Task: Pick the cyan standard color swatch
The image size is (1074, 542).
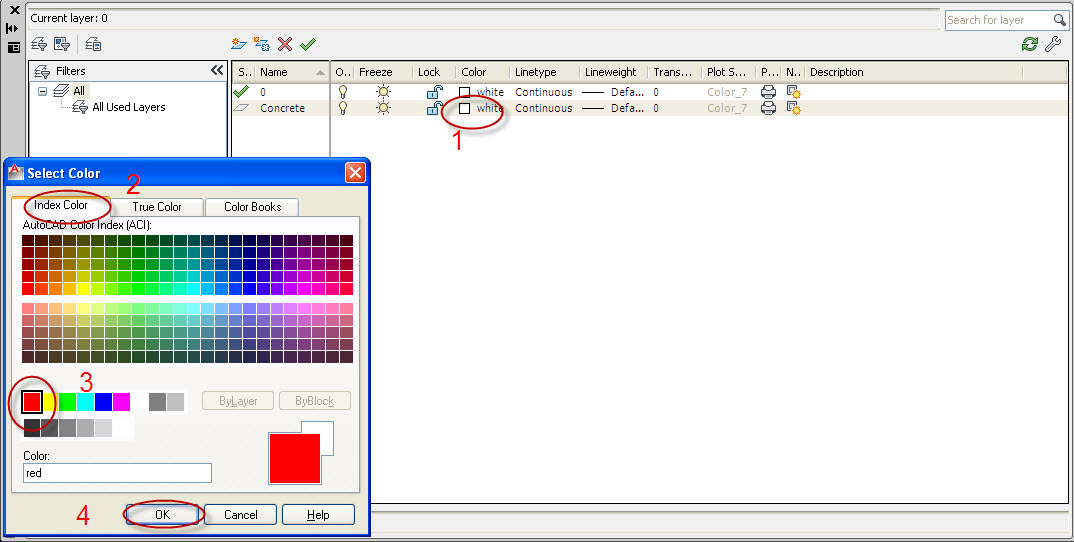Action: coord(86,402)
